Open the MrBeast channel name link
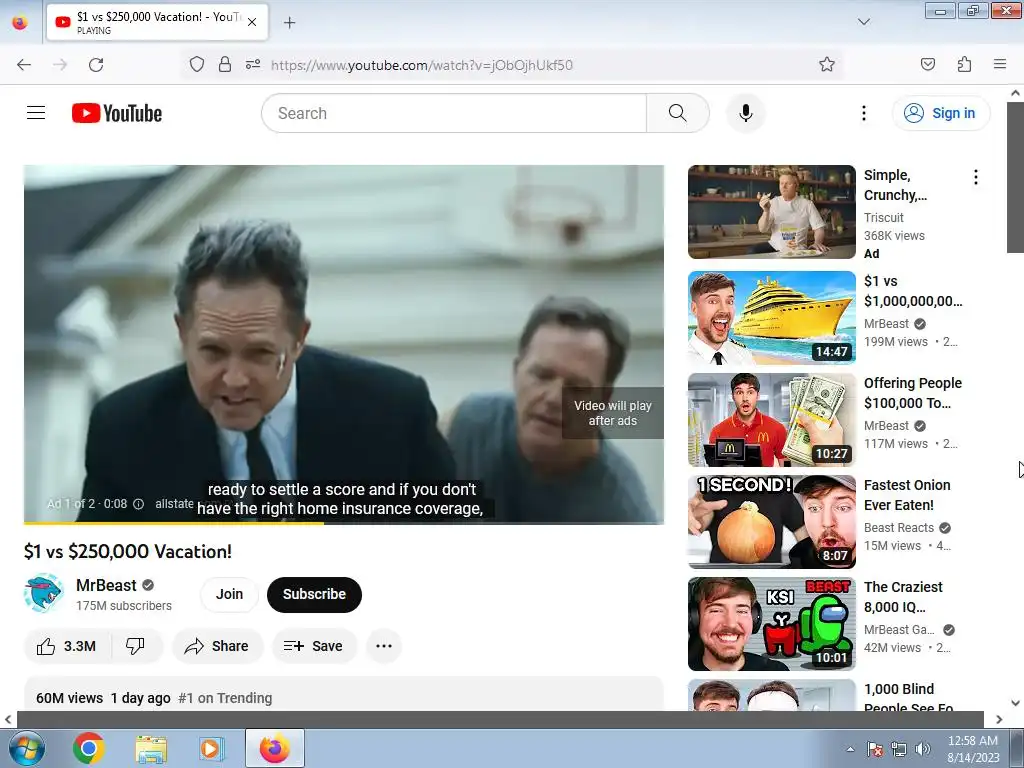1024x768 pixels. pos(106,585)
